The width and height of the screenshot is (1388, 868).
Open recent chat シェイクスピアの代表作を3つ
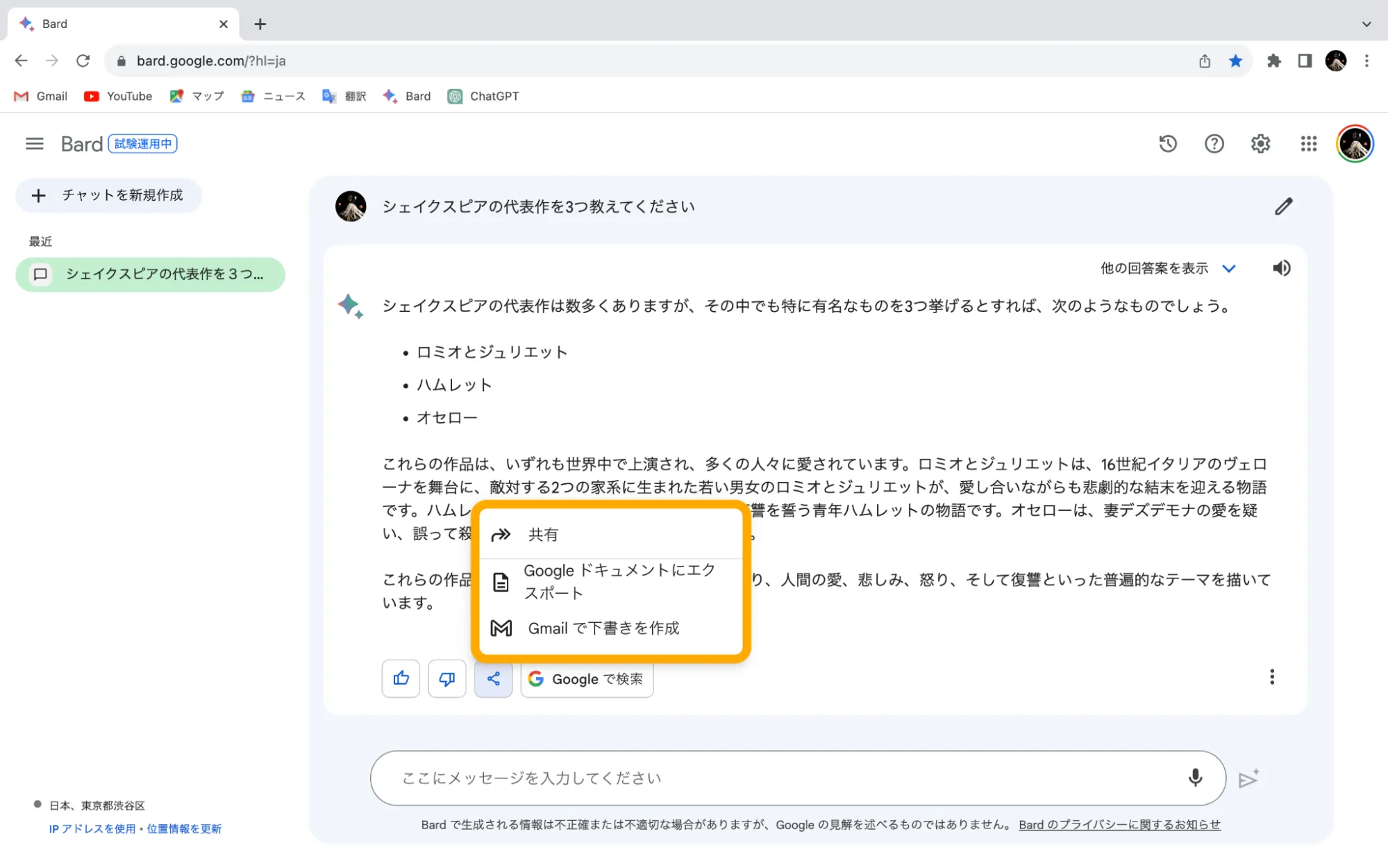(150, 274)
